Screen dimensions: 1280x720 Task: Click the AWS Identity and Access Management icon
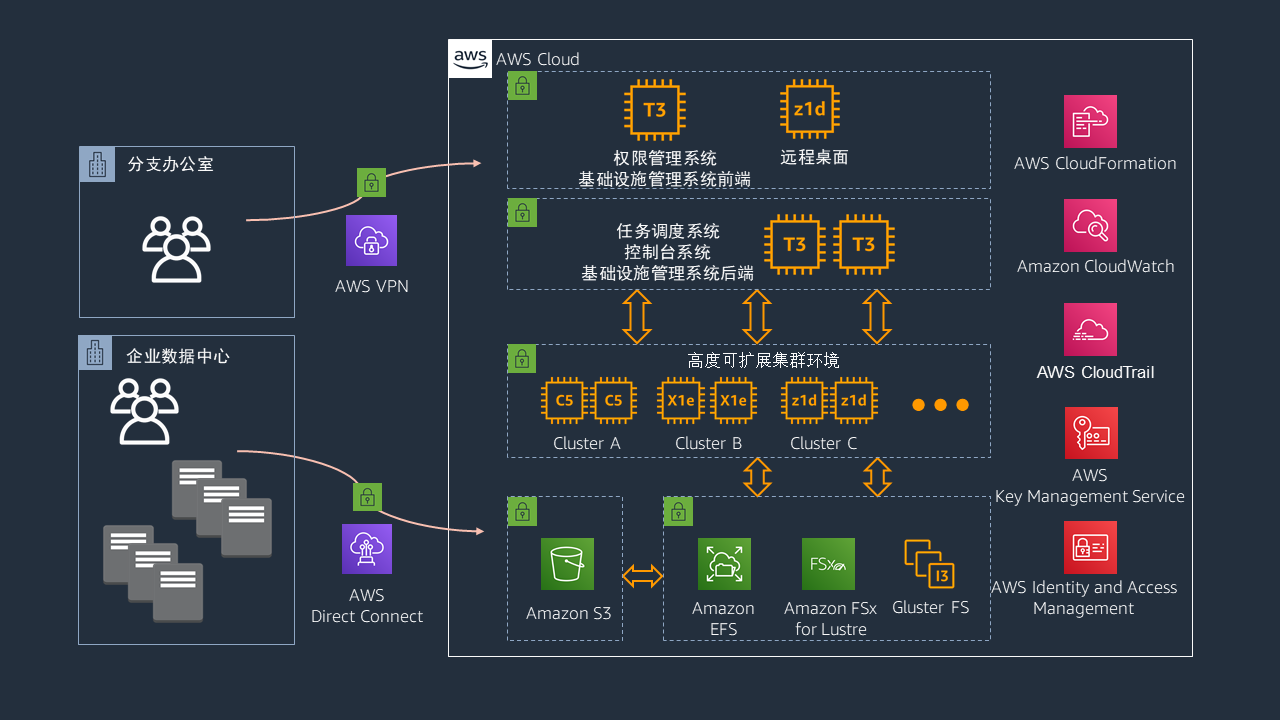pyautogui.click(x=1090, y=547)
